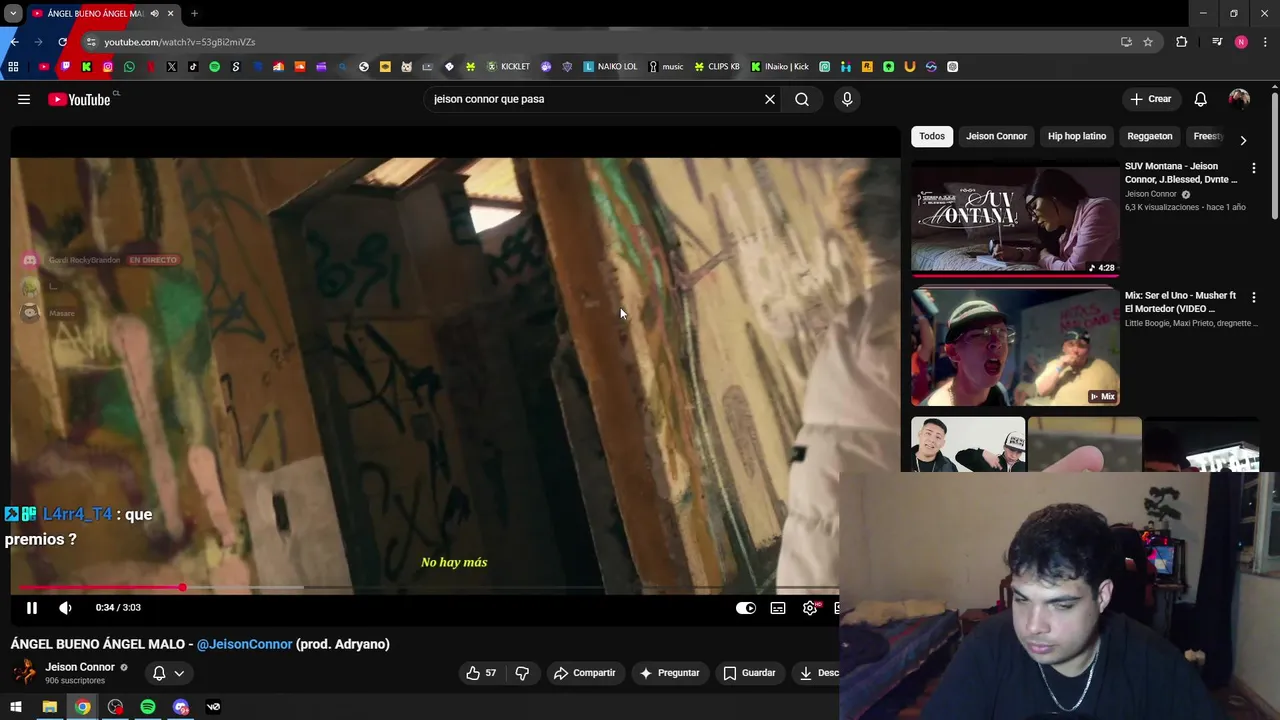Select the Jeison Connor filter chip
The image size is (1280, 720).
(x=996, y=136)
